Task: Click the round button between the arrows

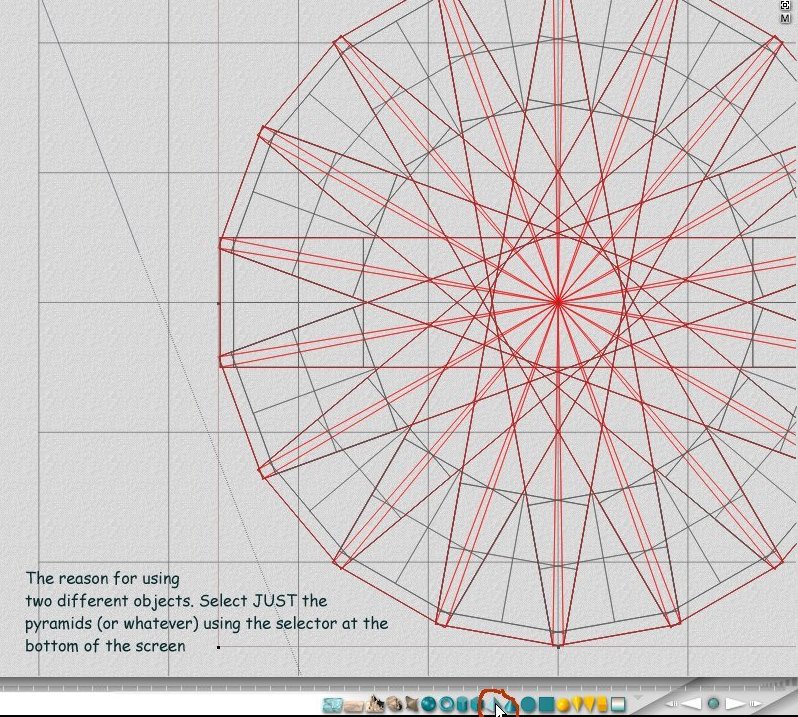Action: tap(713, 704)
